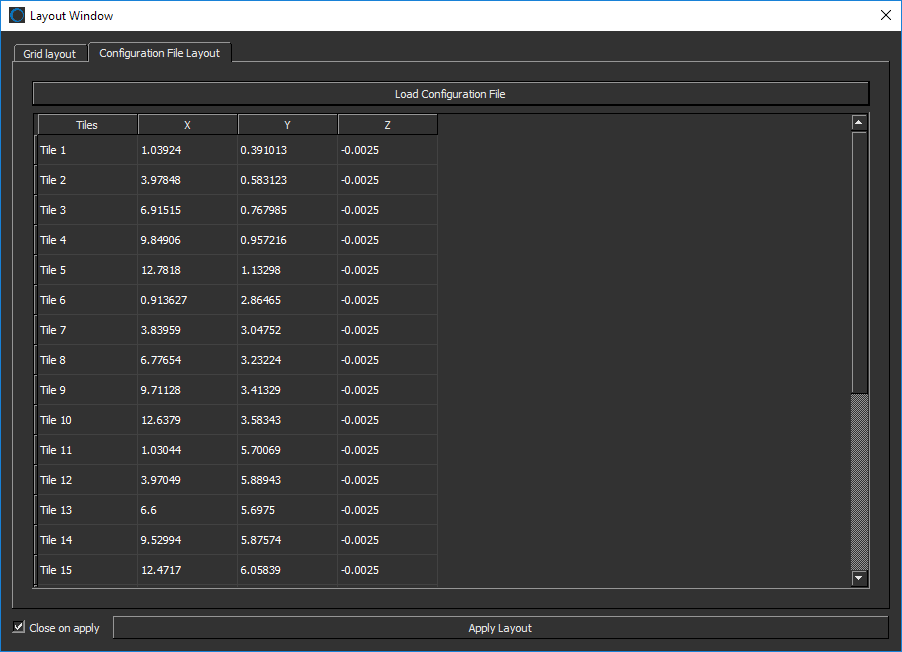Screen dimensions: 902x652
Task: Toggle the Close on apply checkbox
Action: [19, 627]
